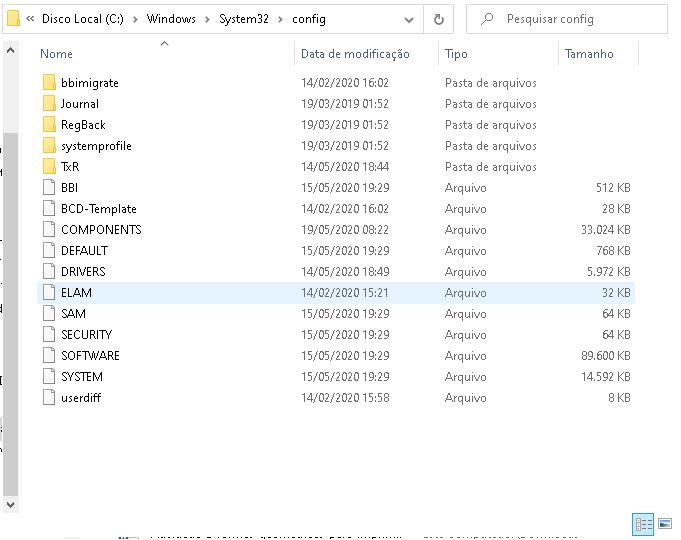Select the SYSTEM file icon
The image size is (681, 540).
[x=50, y=377]
